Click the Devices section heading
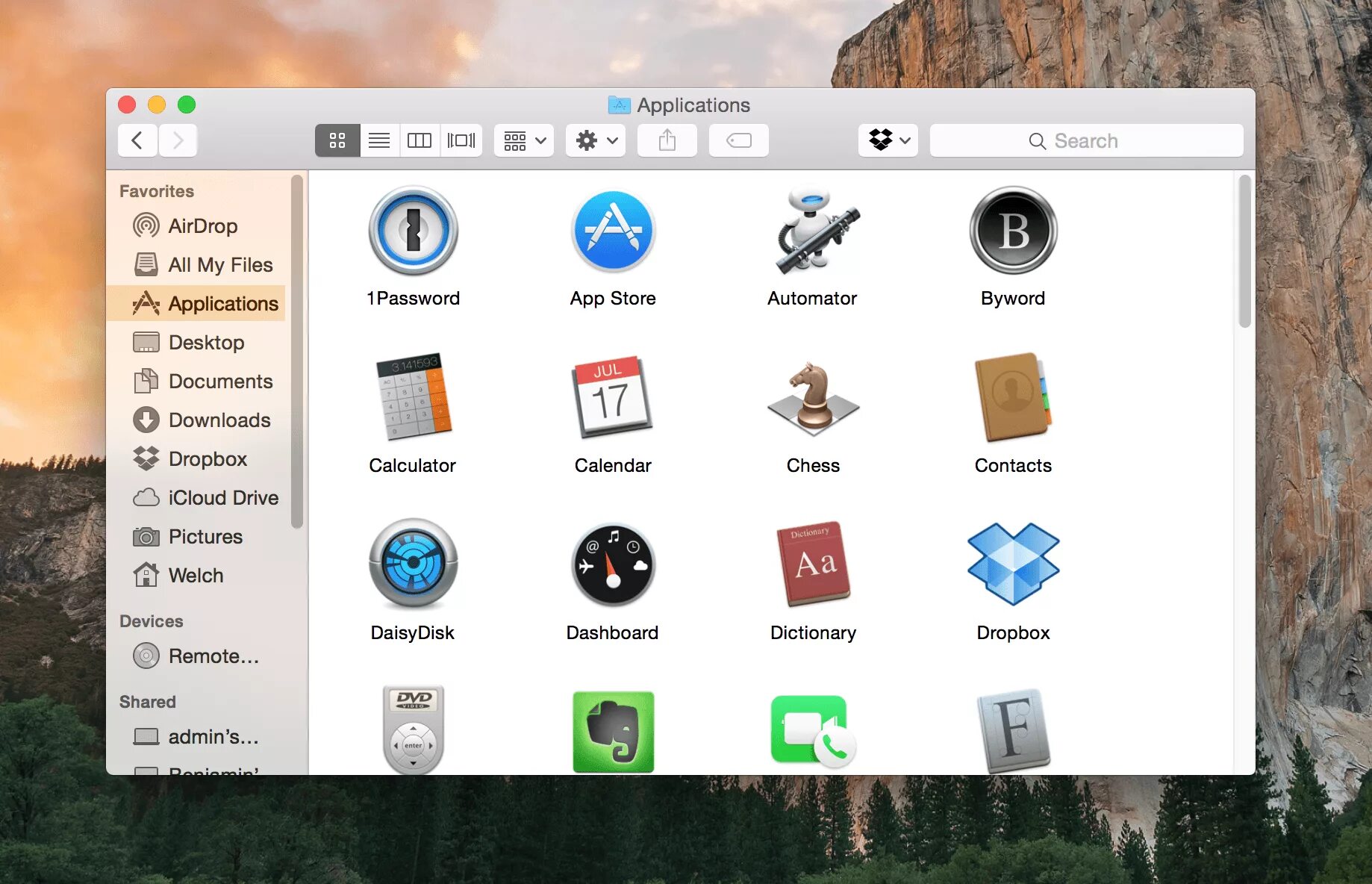Viewport: 1372px width, 884px height. 152,621
